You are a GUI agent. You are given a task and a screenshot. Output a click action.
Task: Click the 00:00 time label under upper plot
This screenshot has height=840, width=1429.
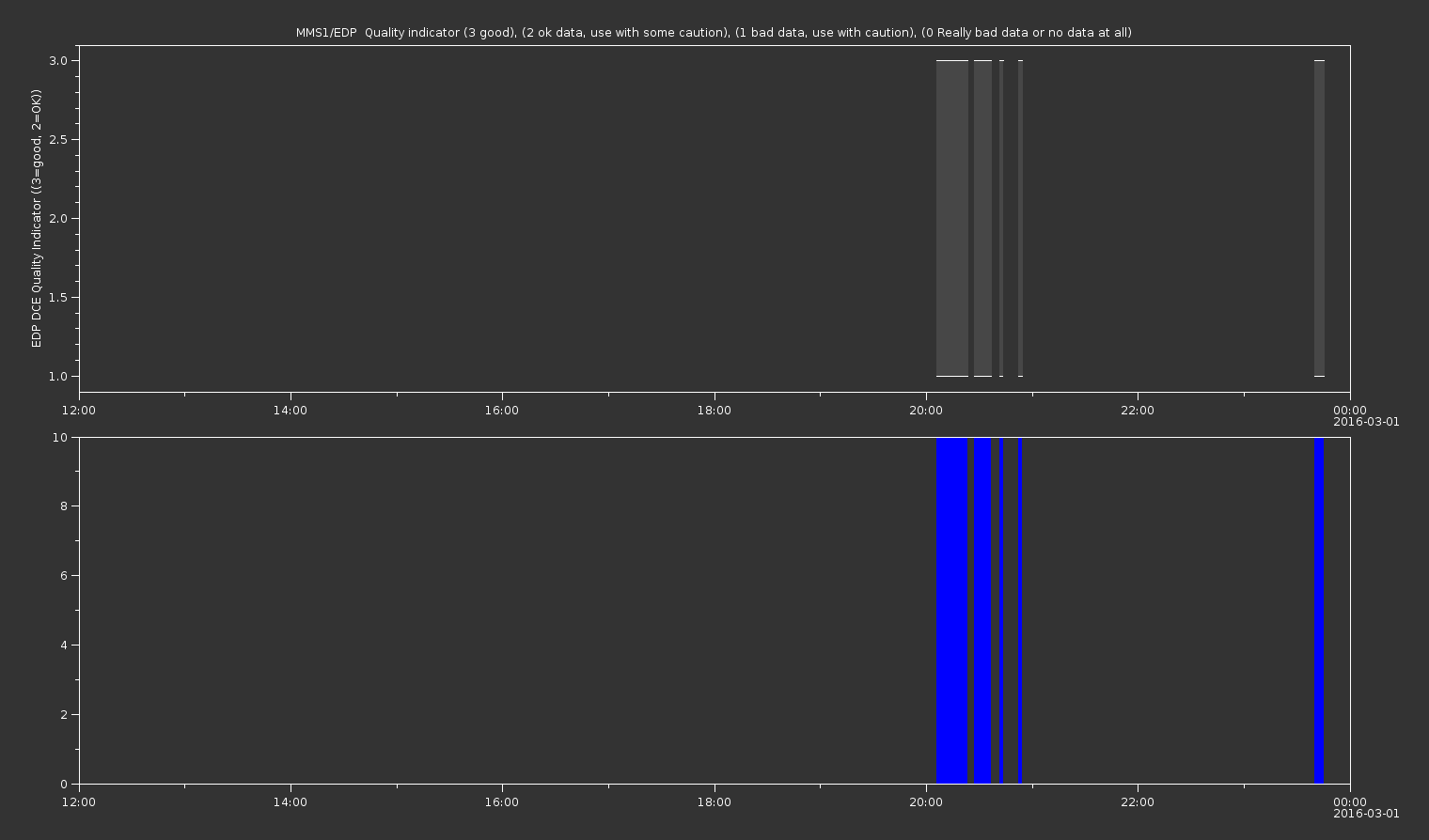click(1350, 410)
